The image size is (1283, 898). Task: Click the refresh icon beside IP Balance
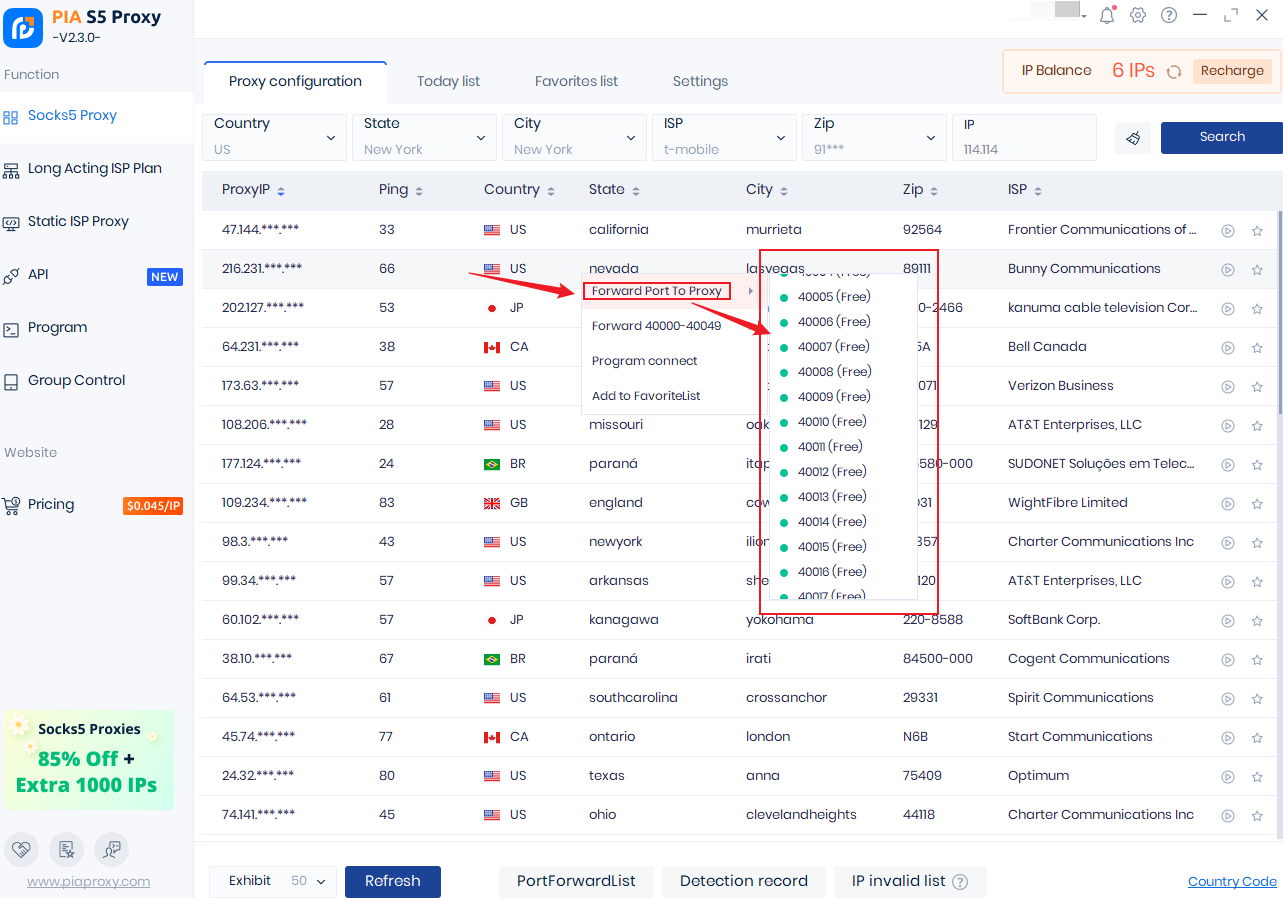1174,71
